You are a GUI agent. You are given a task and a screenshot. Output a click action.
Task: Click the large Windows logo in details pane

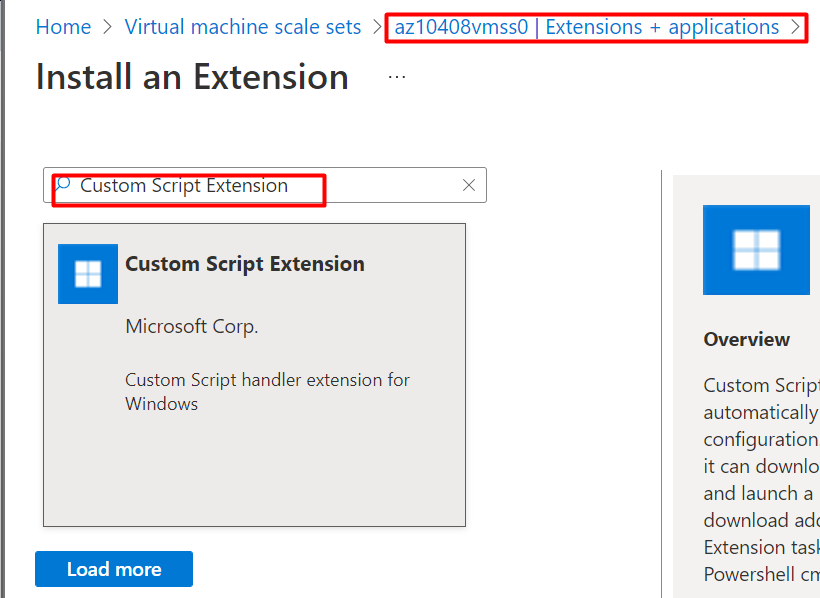point(756,250)
